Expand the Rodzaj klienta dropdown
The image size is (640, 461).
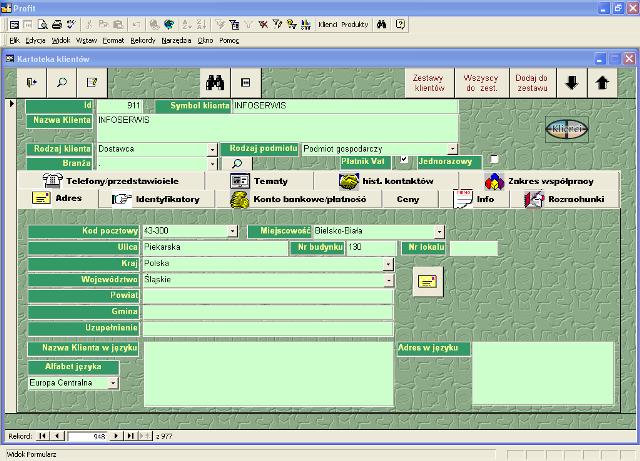tap(212, 149)
